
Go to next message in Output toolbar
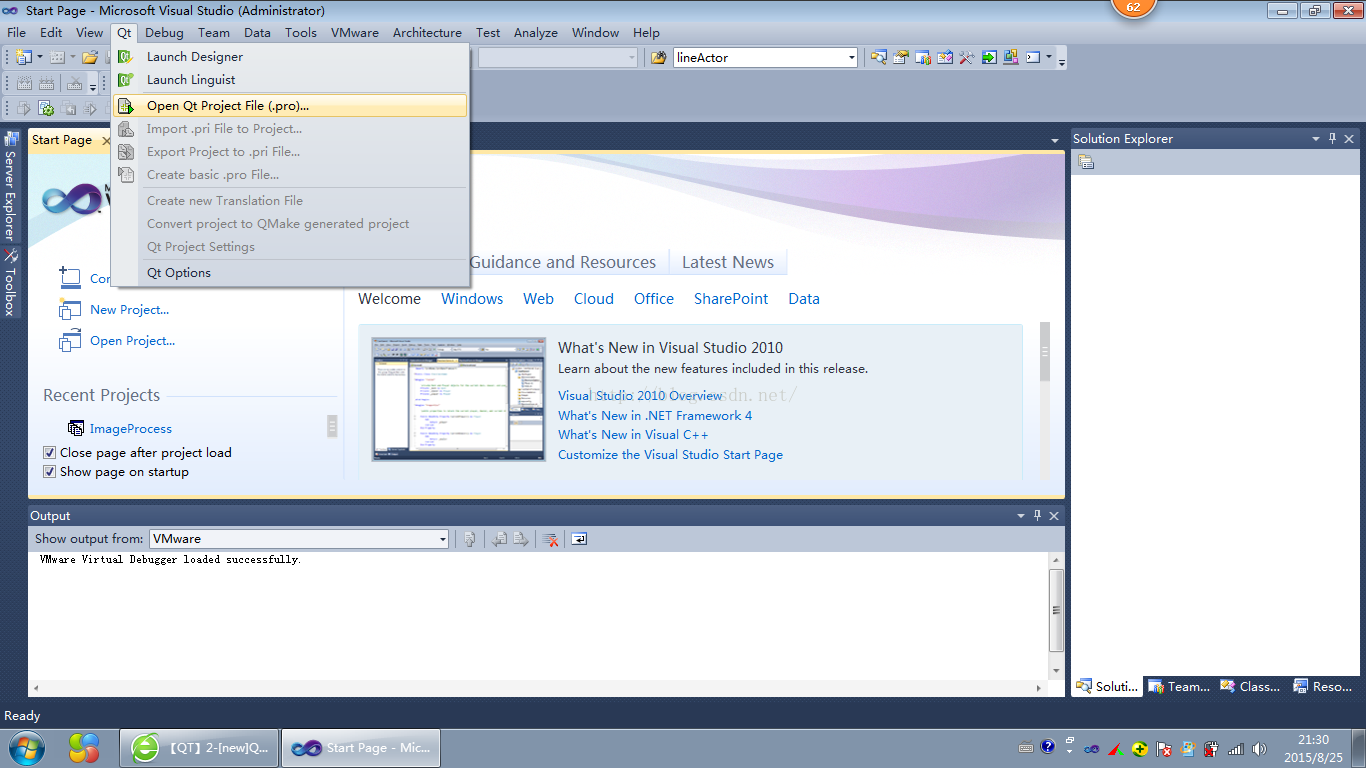pyautogui.click(x=521, y=539)
